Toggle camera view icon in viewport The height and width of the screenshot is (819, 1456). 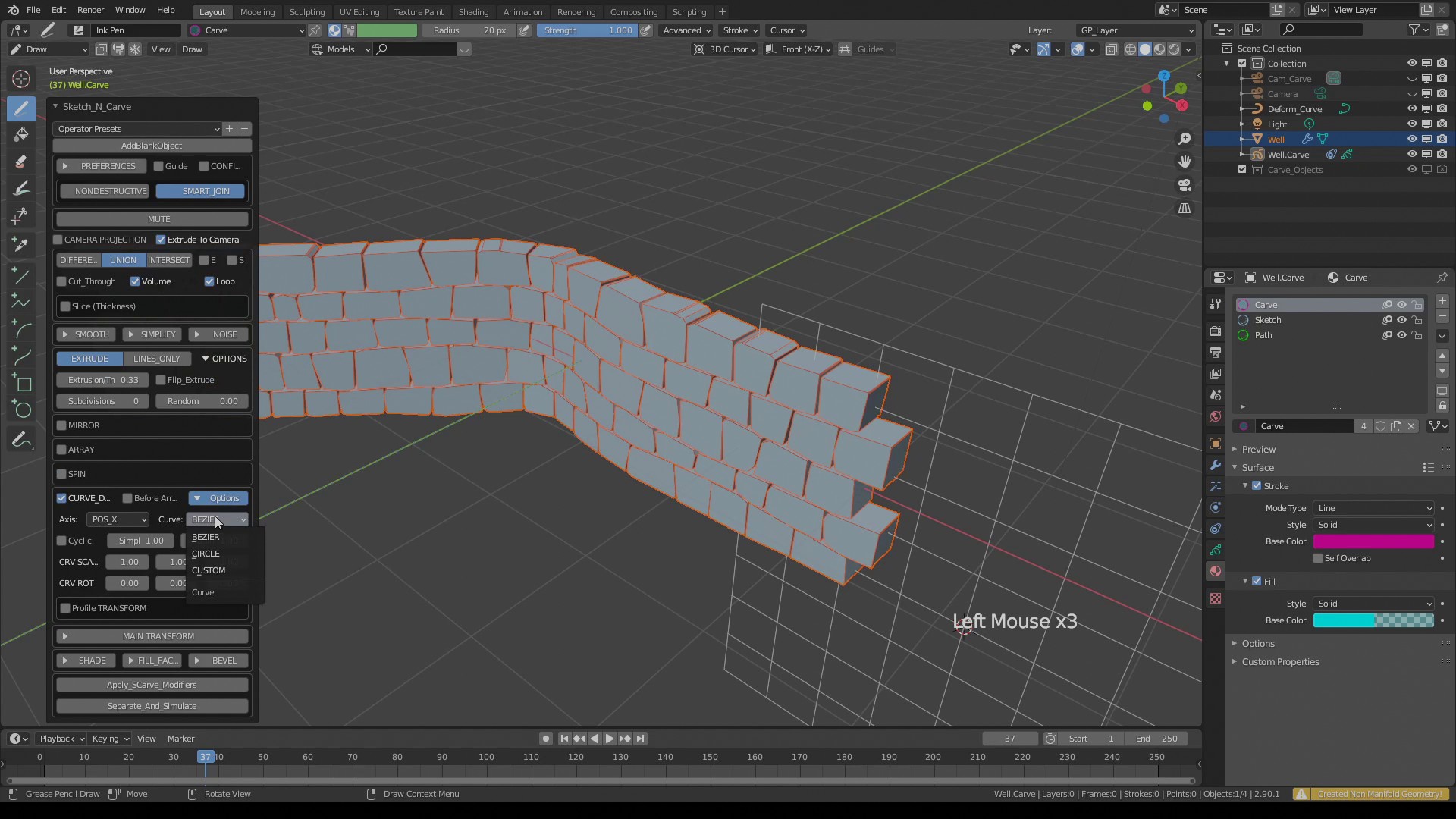(x=1185, y=185)
